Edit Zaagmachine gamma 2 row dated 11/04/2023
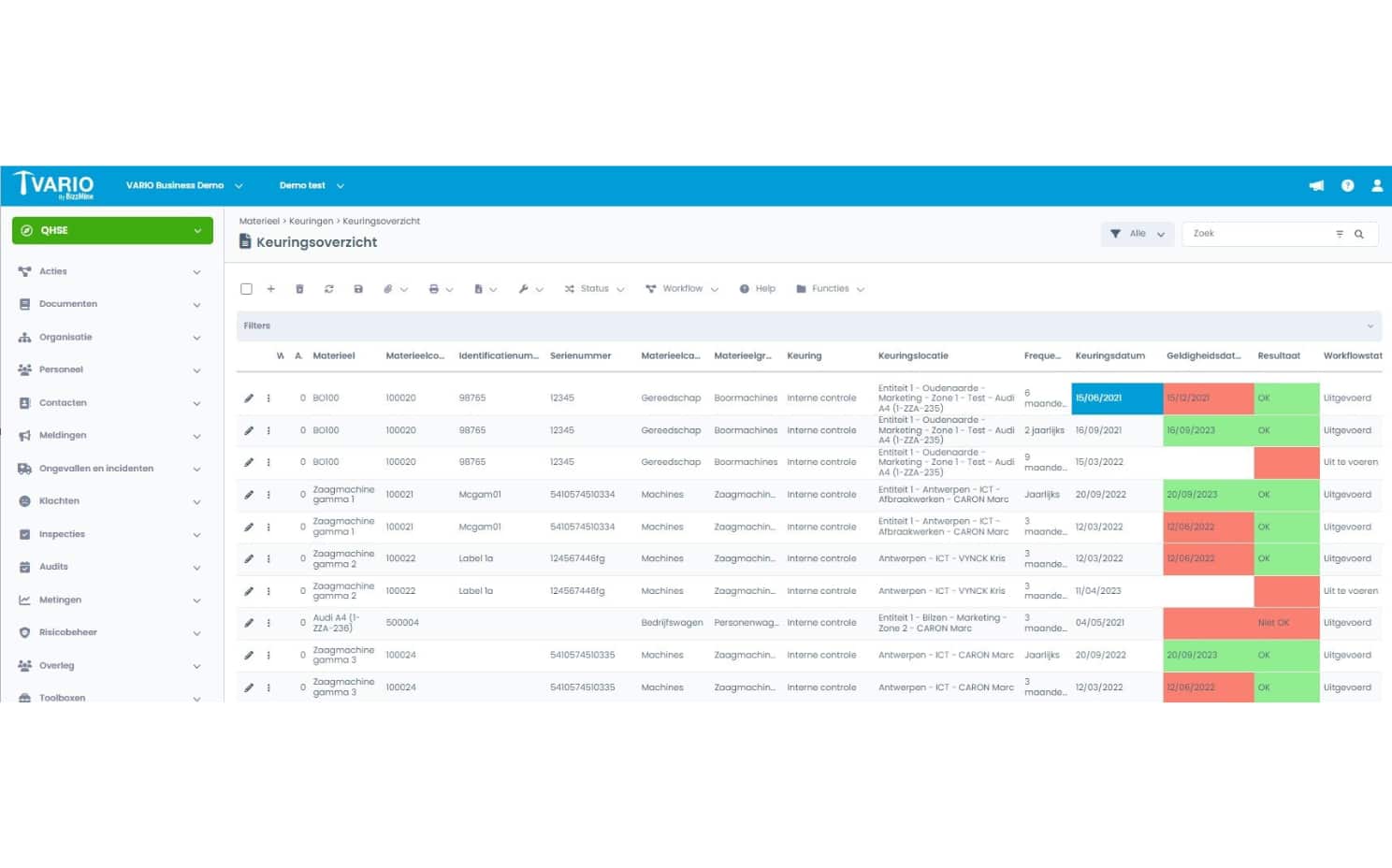The width and height of the screenshot is (1392, 868). click(249, 591)
